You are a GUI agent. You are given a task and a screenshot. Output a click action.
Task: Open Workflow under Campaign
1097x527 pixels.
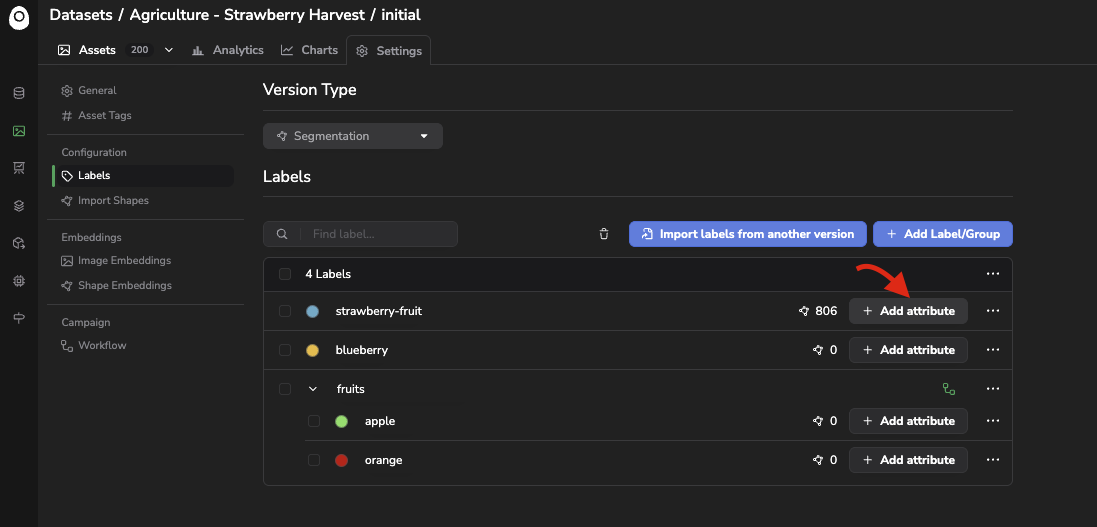pos(94,345)
